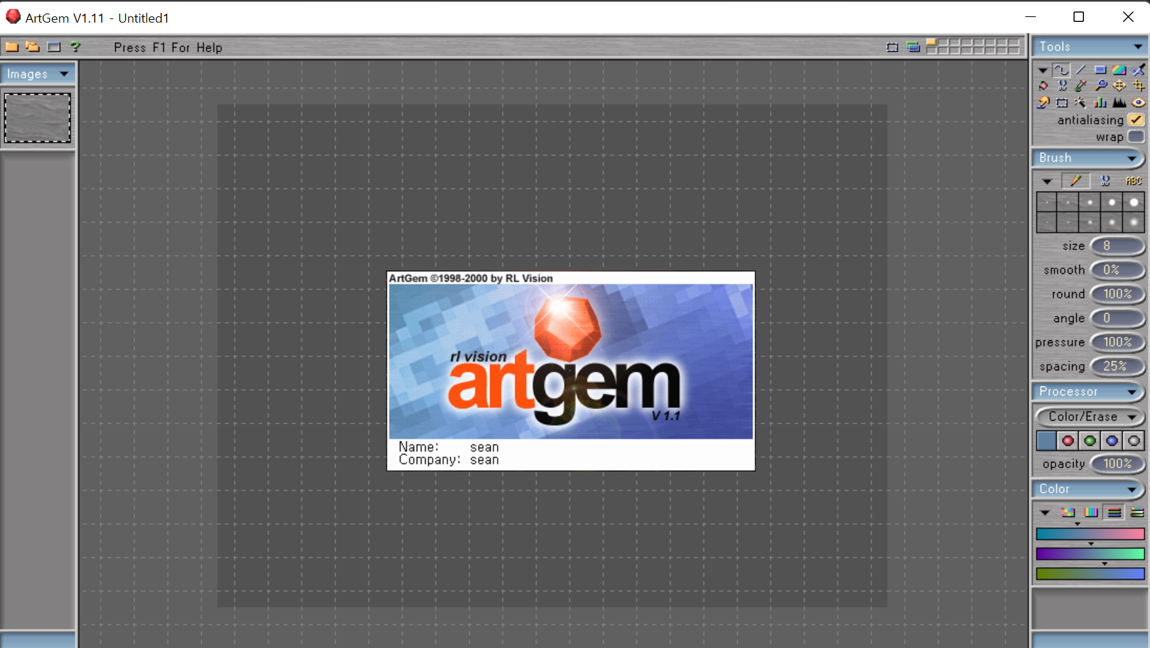Viewport: 1150px width, 648px height.
Task: Click the orange curved arrow tool icon
Action: pos(1043,103)
